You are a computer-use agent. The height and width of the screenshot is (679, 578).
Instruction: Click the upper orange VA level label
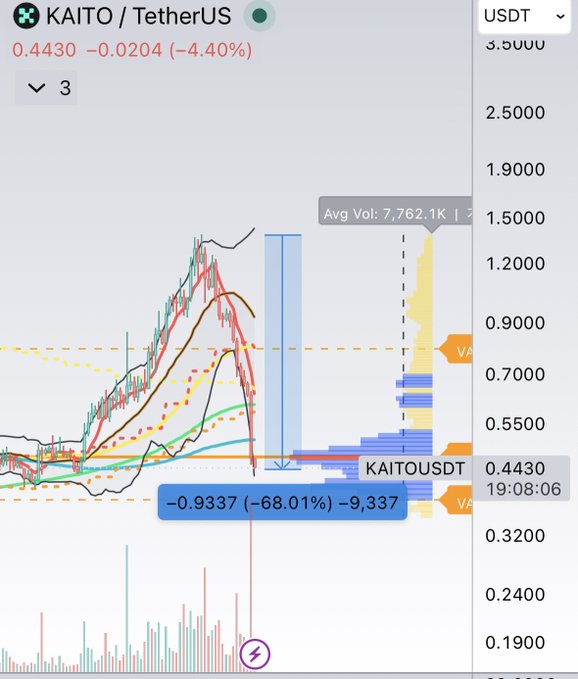point(456,349)
